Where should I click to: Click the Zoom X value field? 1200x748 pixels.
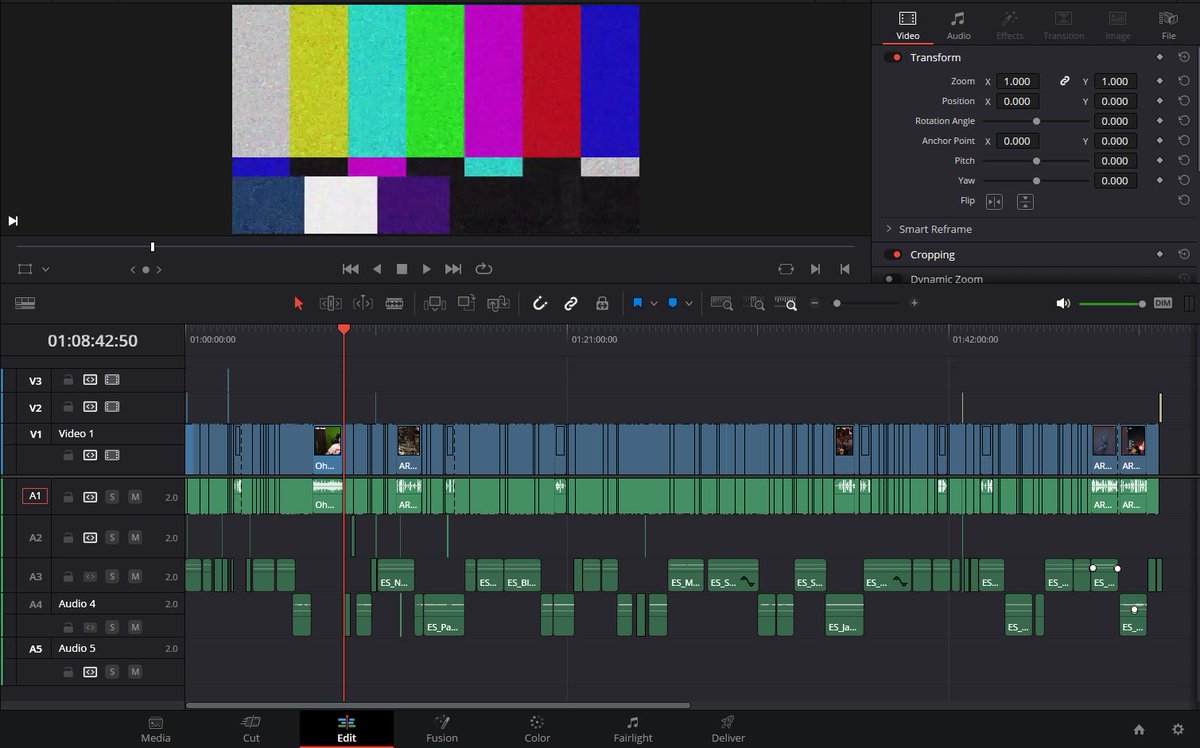(x=1017, y=81)
